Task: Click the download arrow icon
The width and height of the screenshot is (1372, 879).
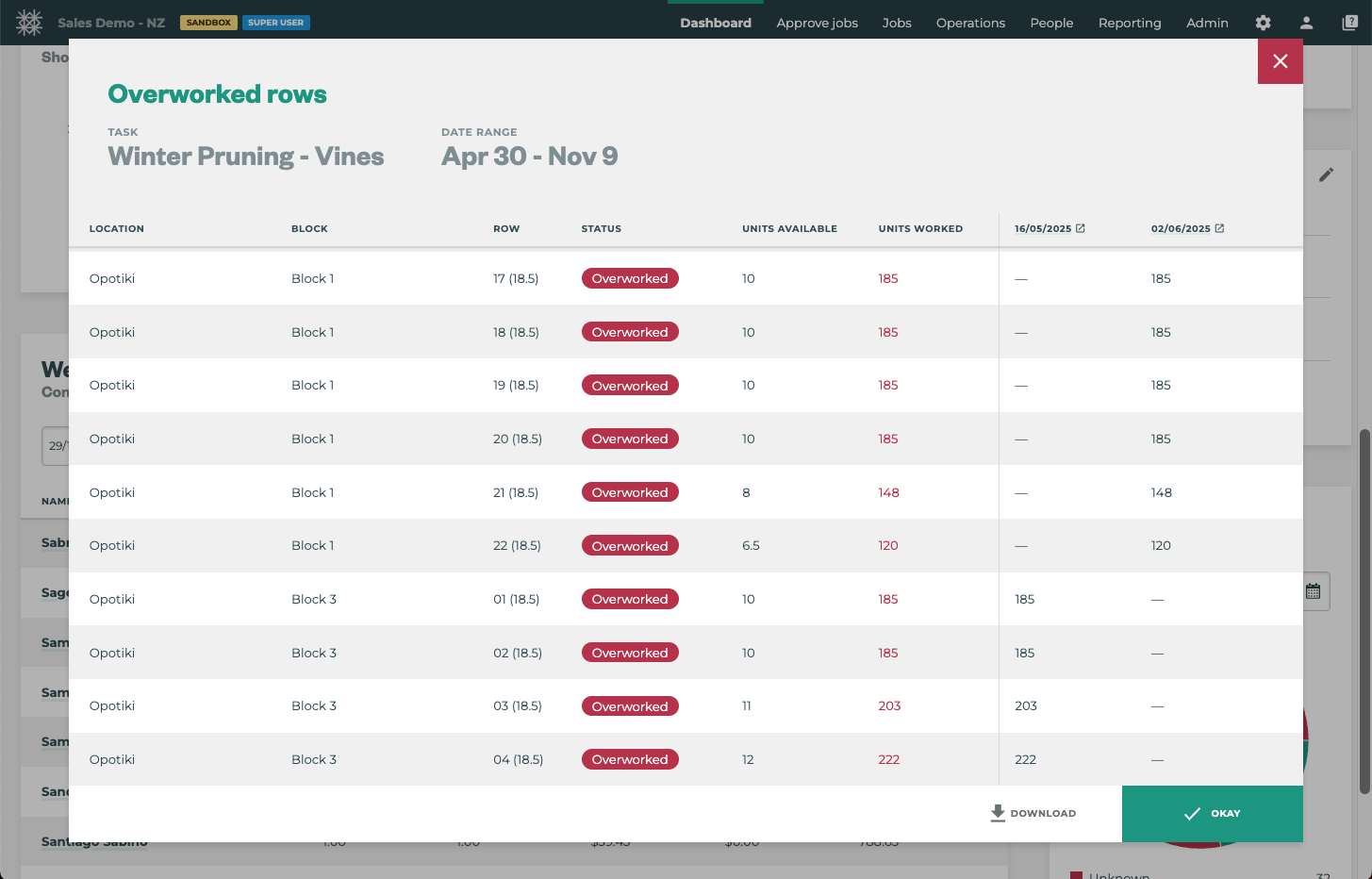Action: [x=997, y=813]
